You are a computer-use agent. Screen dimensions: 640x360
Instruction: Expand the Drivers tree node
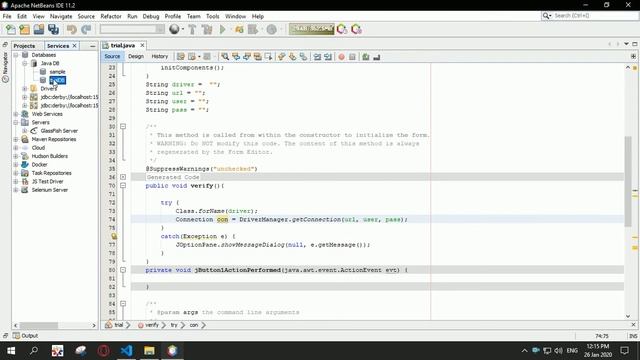coord(24,89)
